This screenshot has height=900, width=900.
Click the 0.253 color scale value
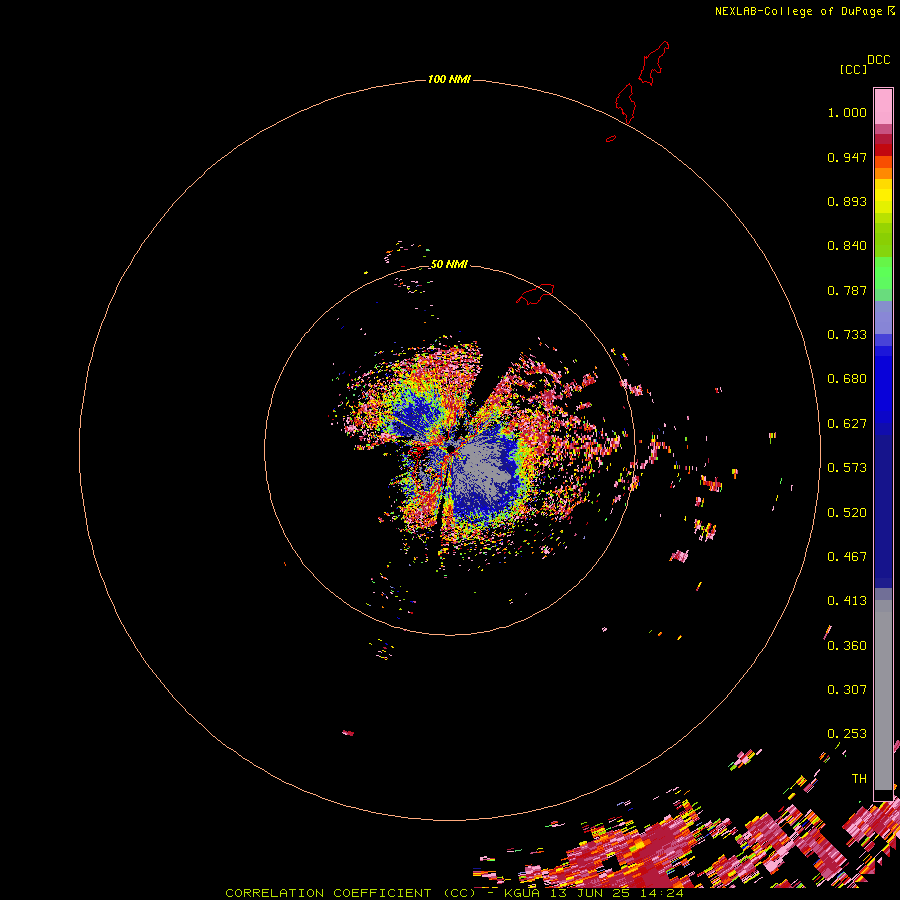847,734
